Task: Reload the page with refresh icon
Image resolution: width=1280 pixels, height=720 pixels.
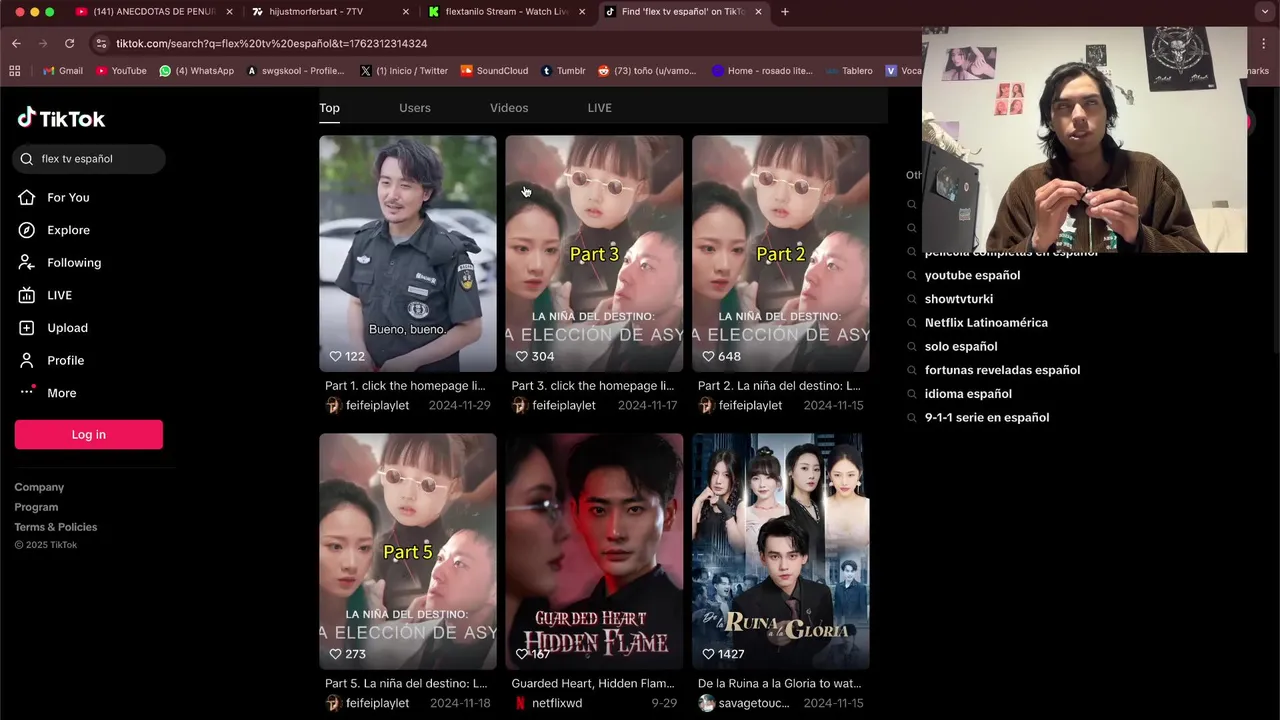Action: click(x=69, y=44)
